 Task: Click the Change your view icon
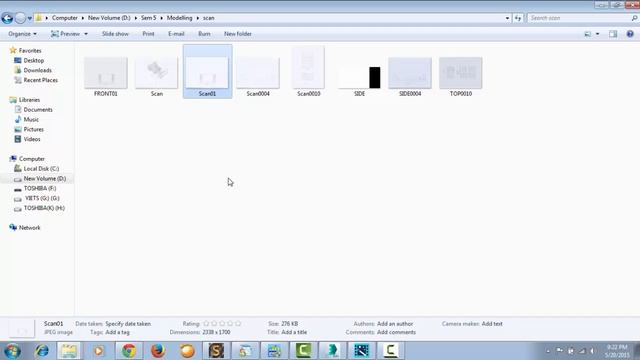[x=588, y=34]
